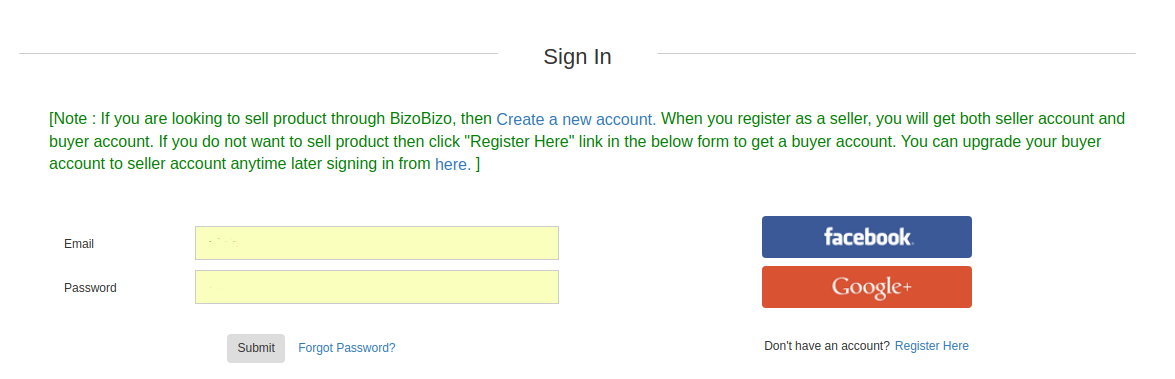Viewport: 1175px width, 379px height.
Task: Click the blue 'here.' link in the note
Action: tap(453, 164)
